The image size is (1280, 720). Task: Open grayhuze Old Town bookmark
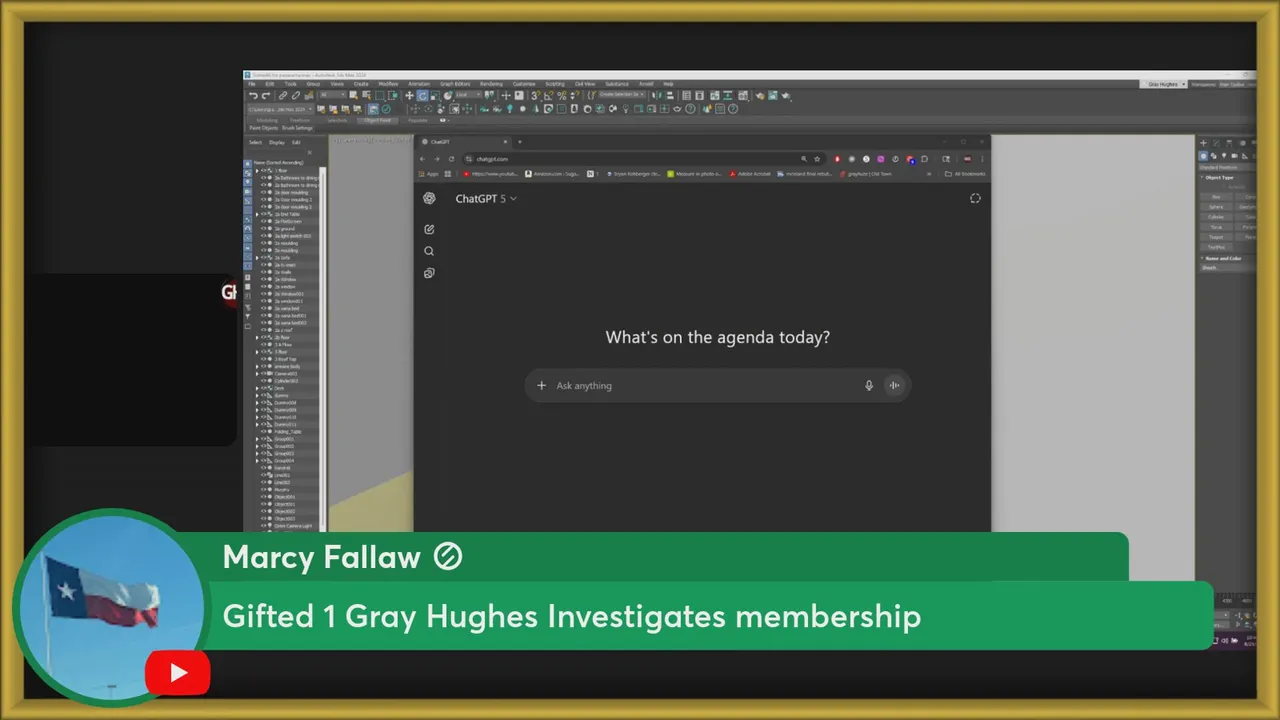865,174
